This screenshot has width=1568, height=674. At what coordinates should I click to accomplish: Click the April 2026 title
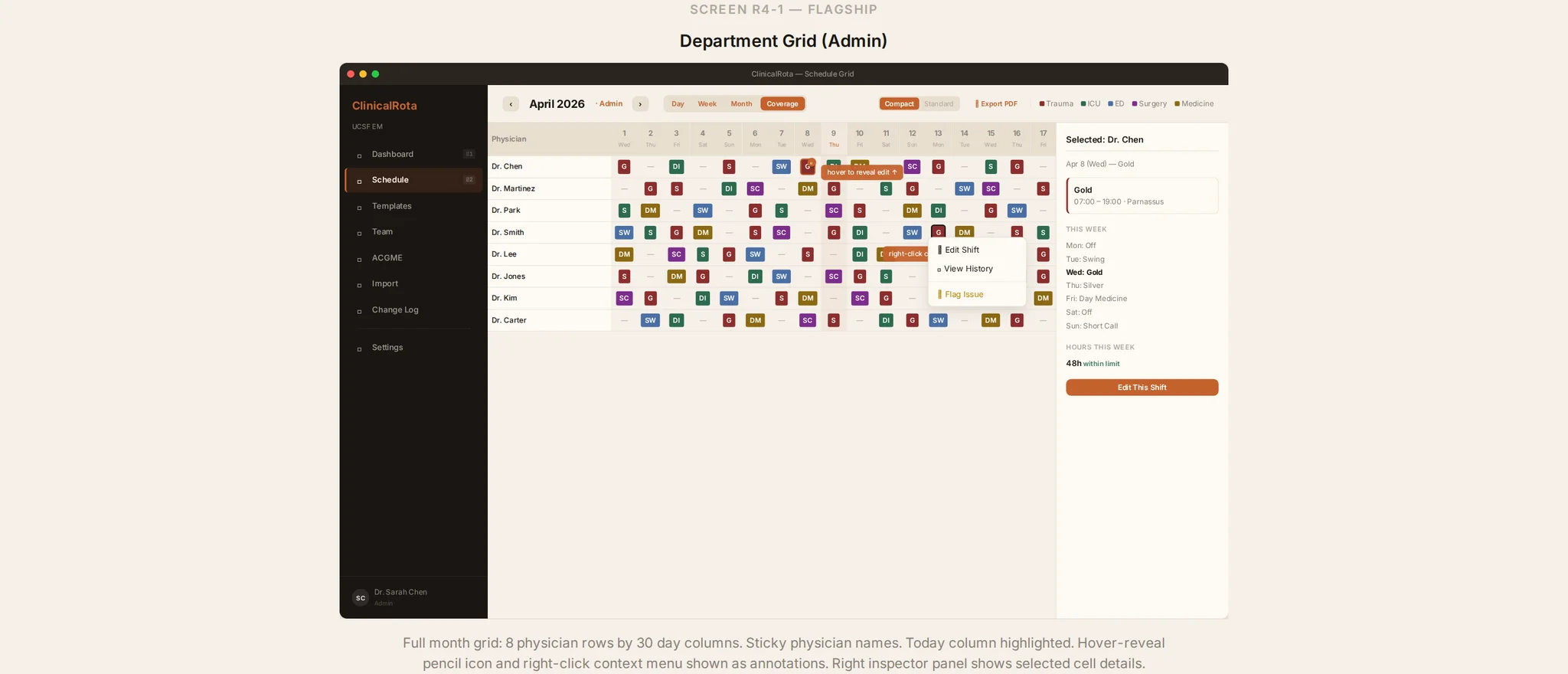(x=557, y=104)
